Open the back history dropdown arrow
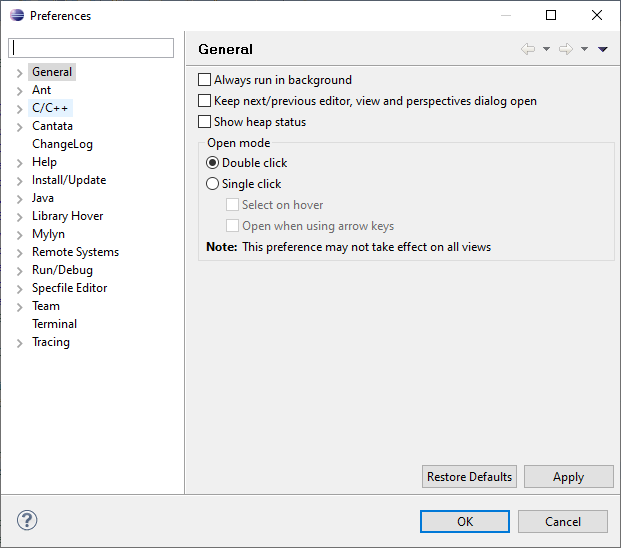Image resolution: width=621 pixels, height=548 pixels. point(546,49)
